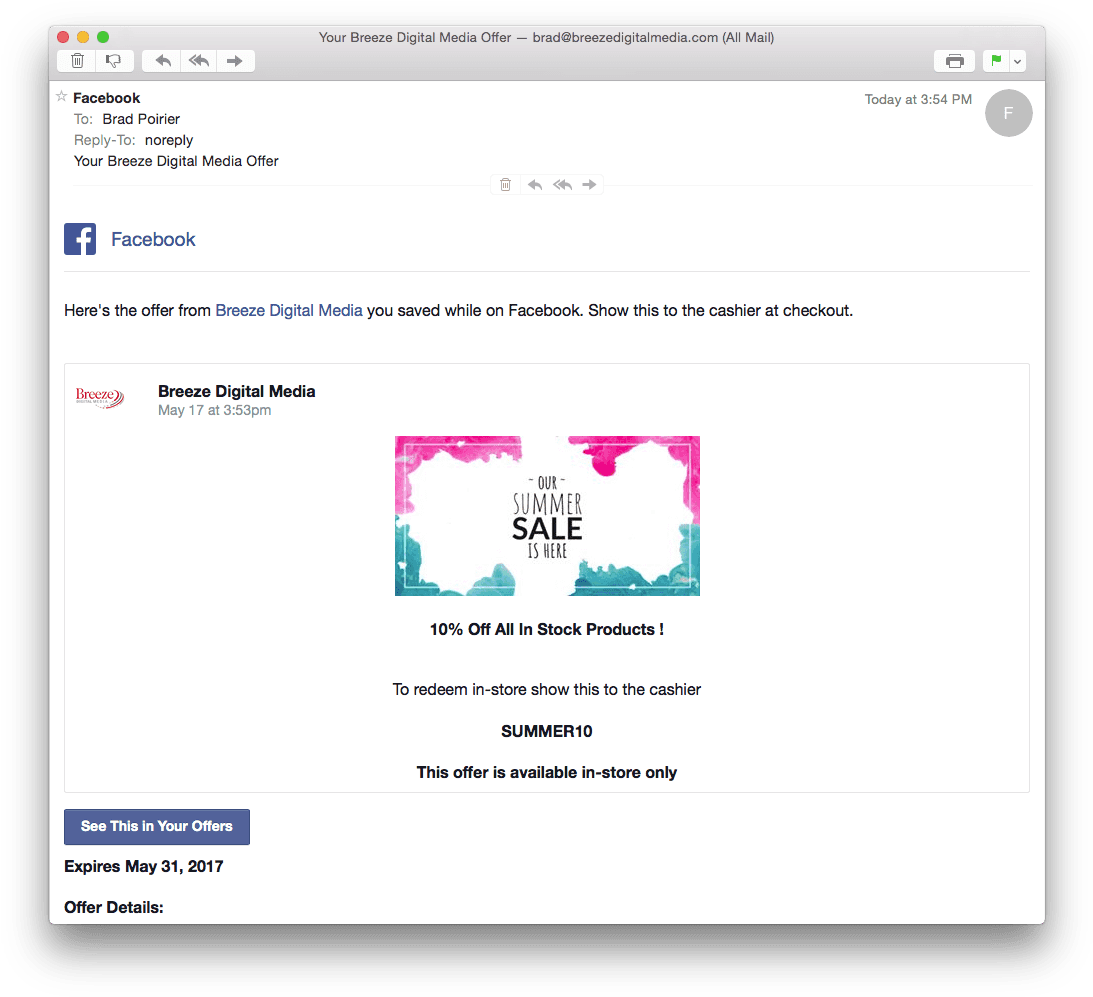Reply using the toolbar reply arrow
Image resolution: width=1093 pixels, height=997 pixels.
161,60
